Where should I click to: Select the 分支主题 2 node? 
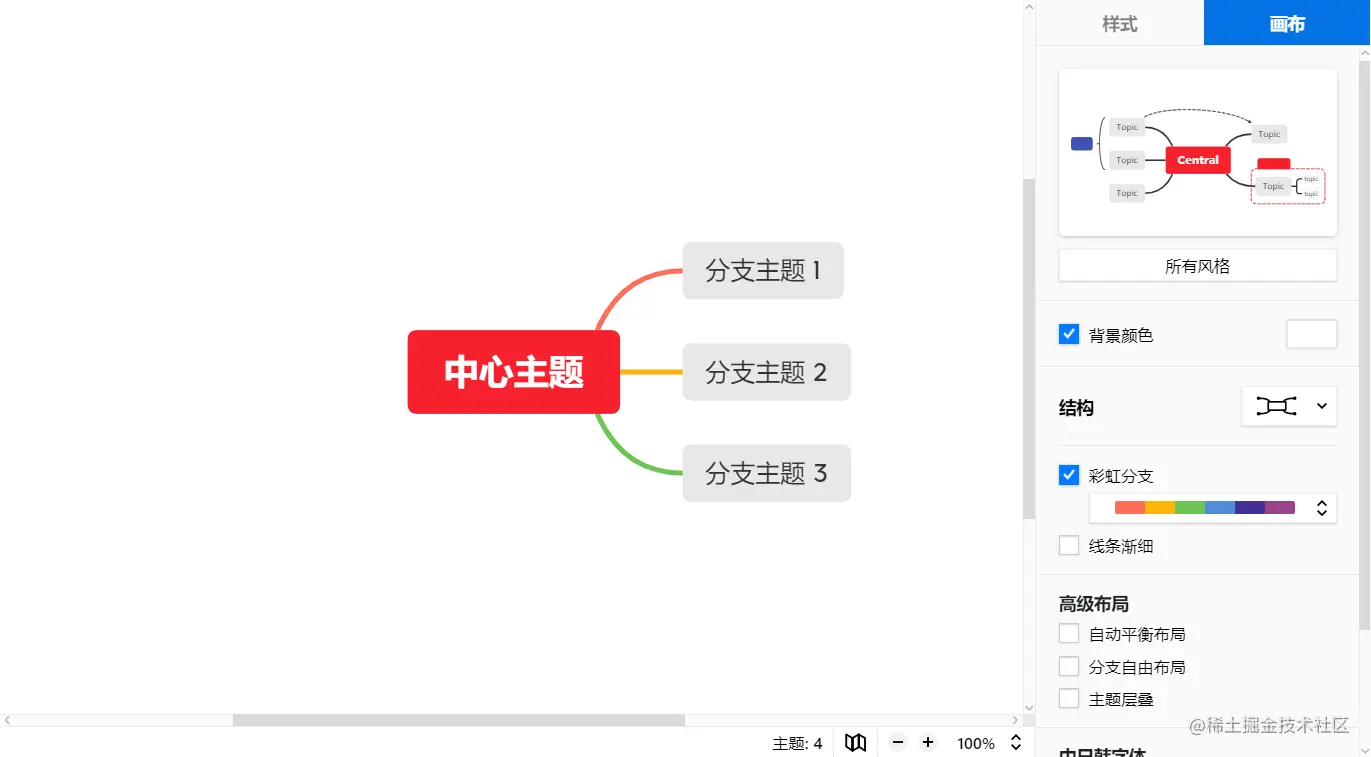[x=767, y=372]
